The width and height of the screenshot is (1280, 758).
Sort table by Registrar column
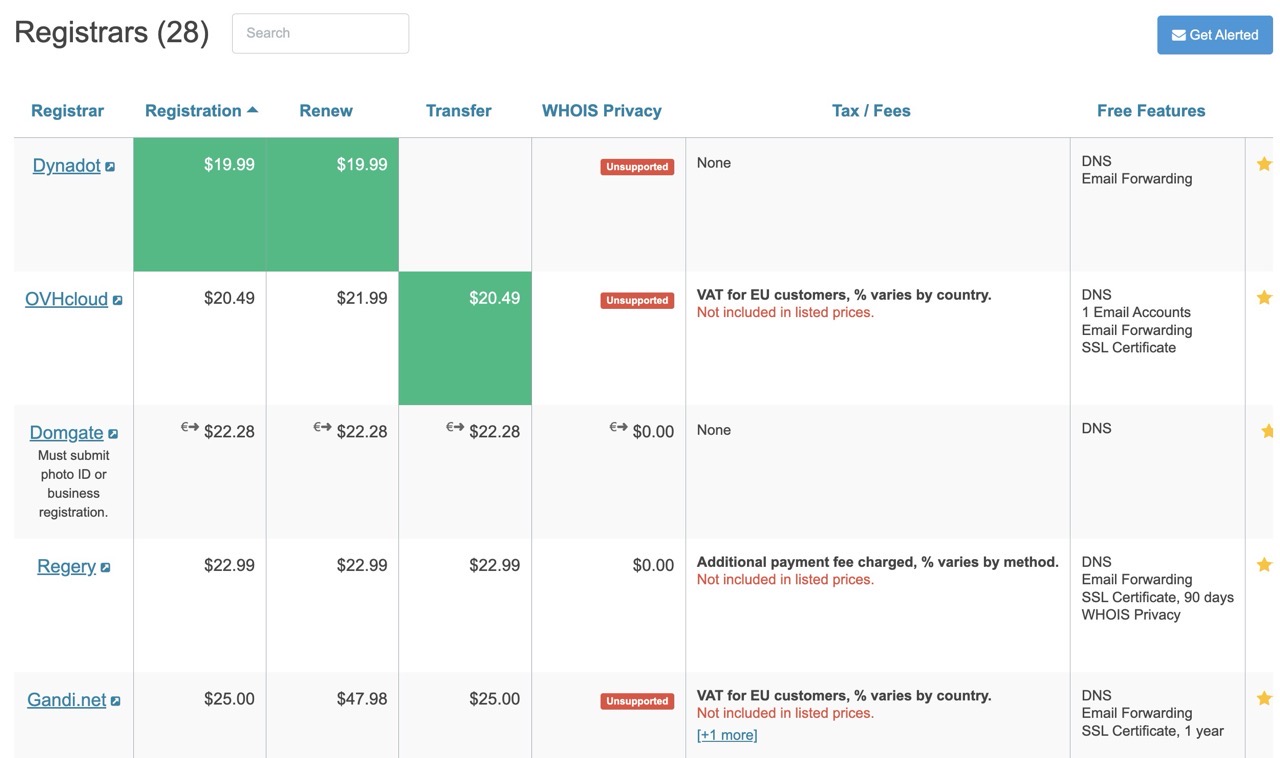(67, 111)
